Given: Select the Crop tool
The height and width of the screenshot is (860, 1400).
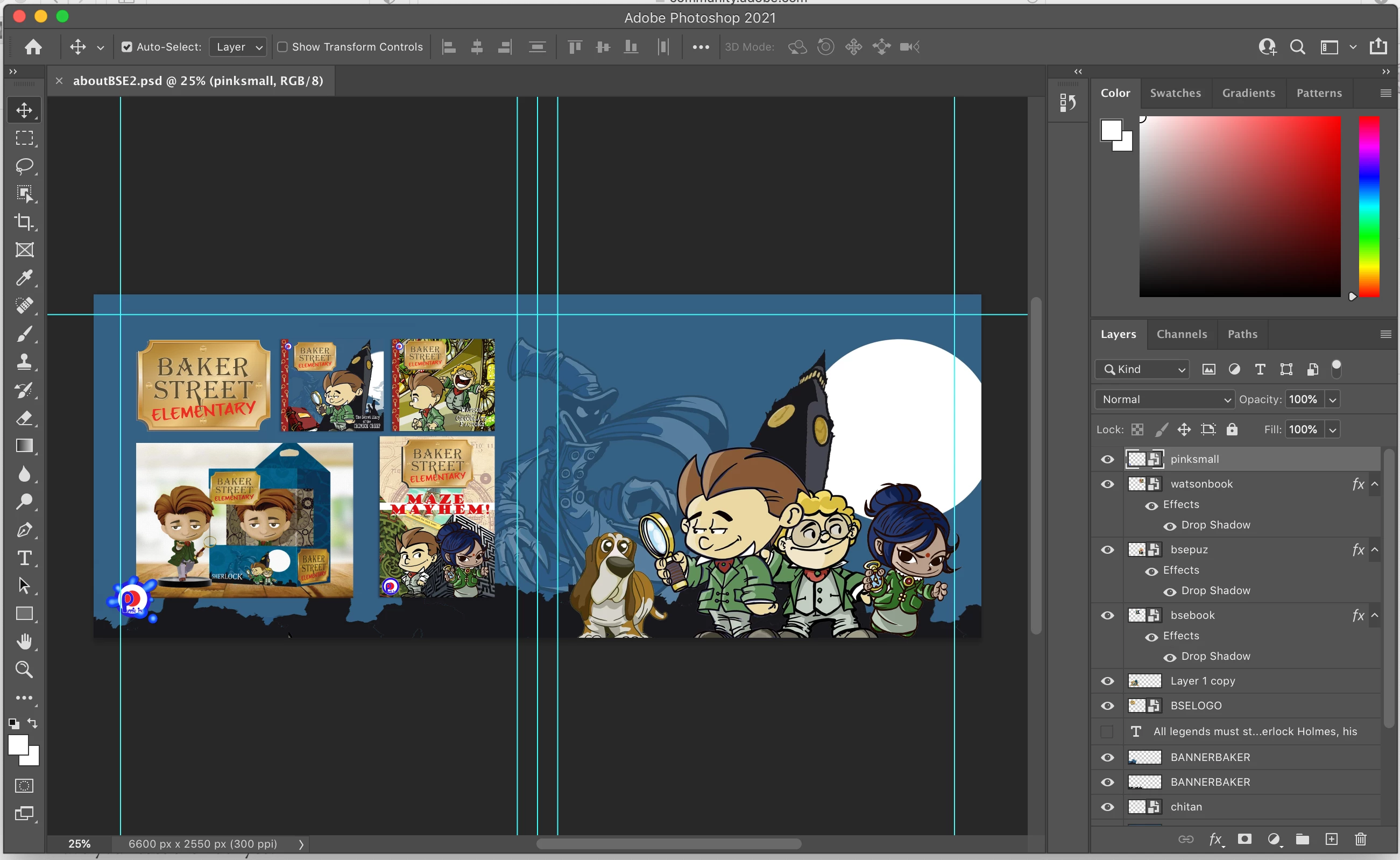Looking at the screenshot, I should tap(24, 222).
